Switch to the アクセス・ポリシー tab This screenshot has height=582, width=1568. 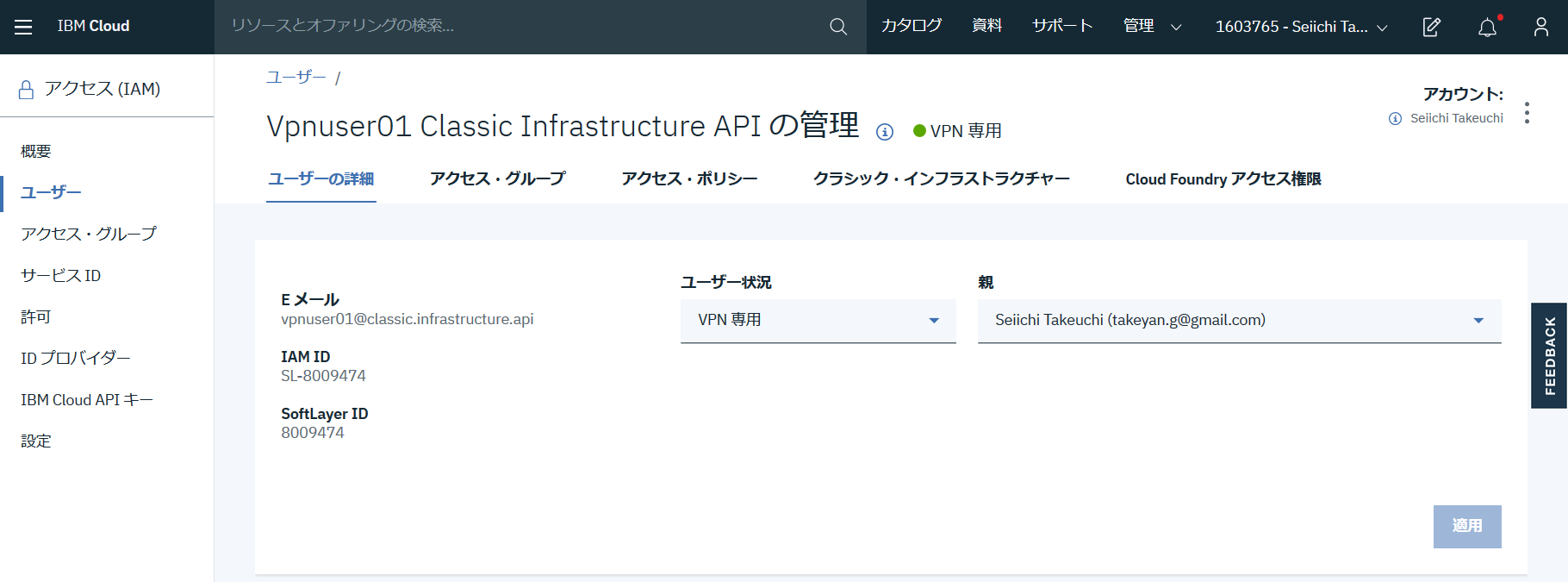tap(689, 179)
